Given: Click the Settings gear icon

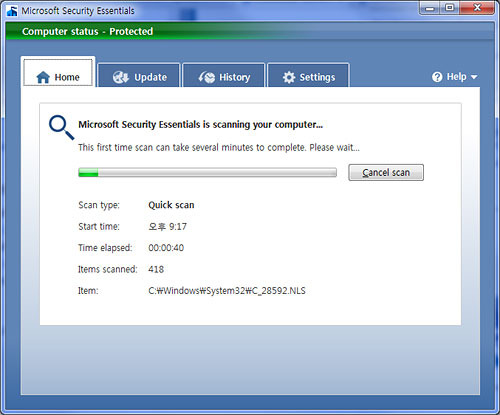Looking at the screenshot, I should [289, 77].
